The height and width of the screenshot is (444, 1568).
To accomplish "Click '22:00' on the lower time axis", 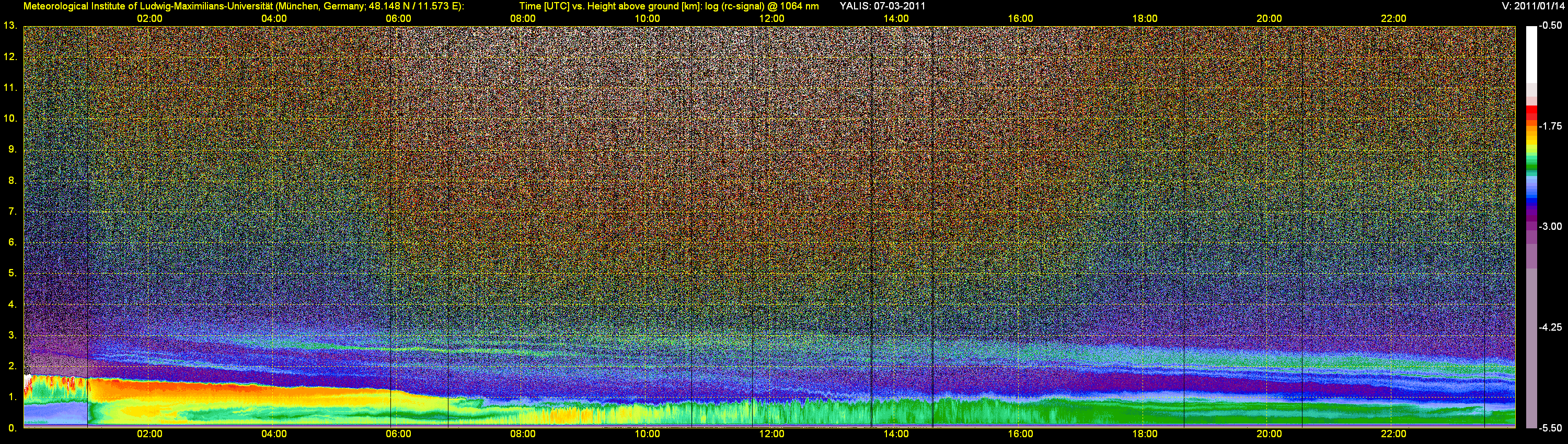I will [x=1393, y=434].
